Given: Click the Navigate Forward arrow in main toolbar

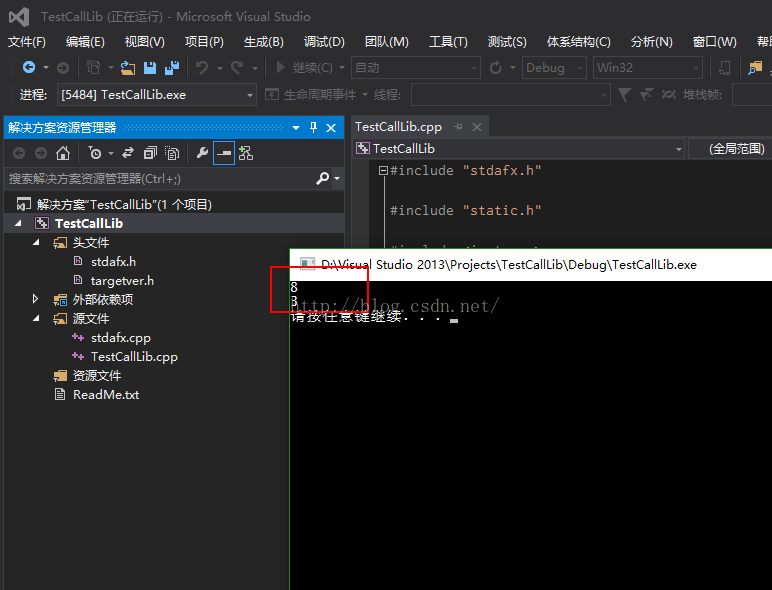Looking at the screenshot, I should tap(63, 67).
